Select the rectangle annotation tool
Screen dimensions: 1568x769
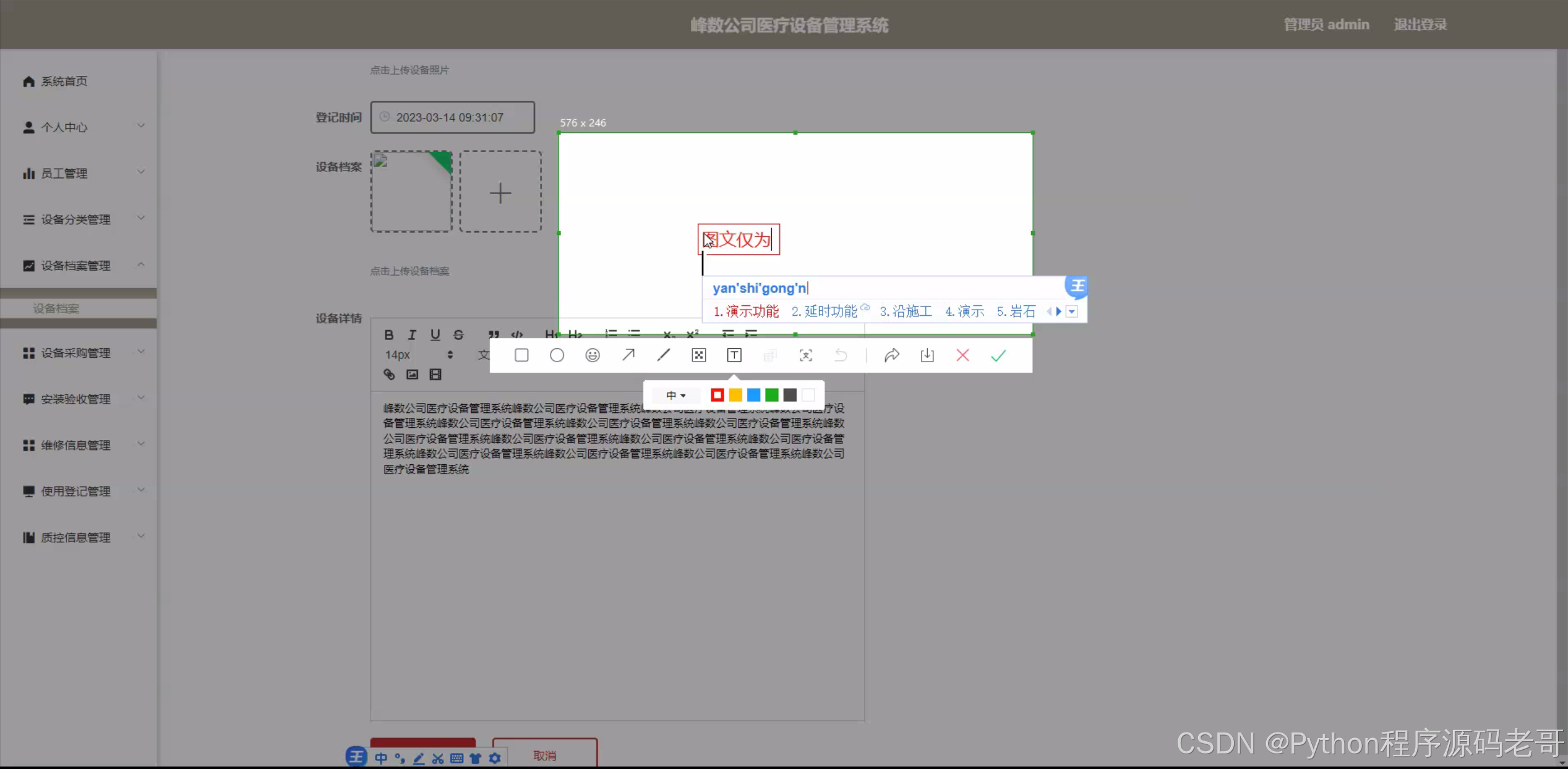coord(521,355)
